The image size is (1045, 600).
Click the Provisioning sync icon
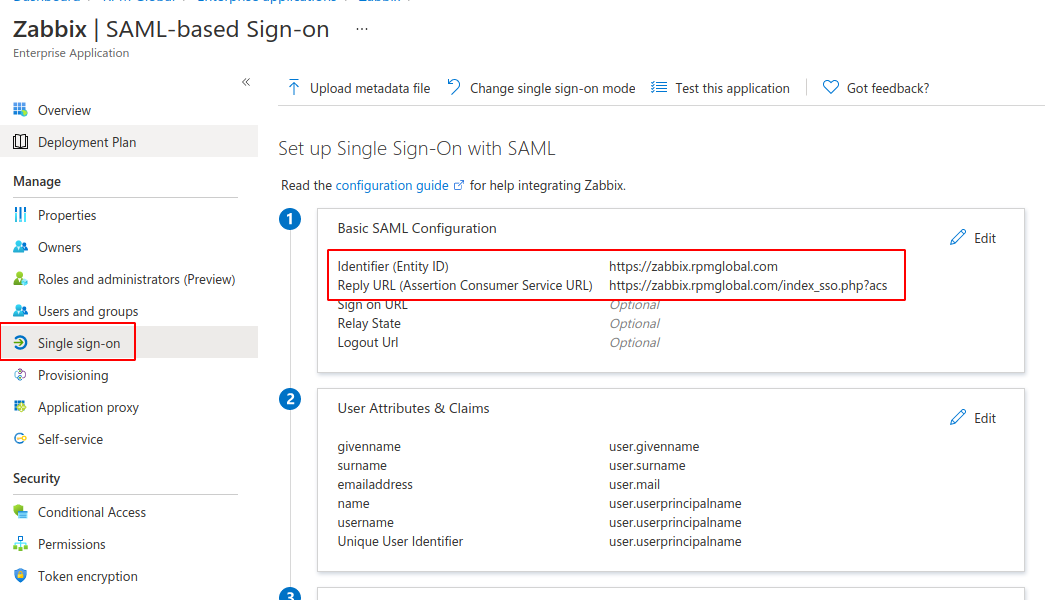20,375
